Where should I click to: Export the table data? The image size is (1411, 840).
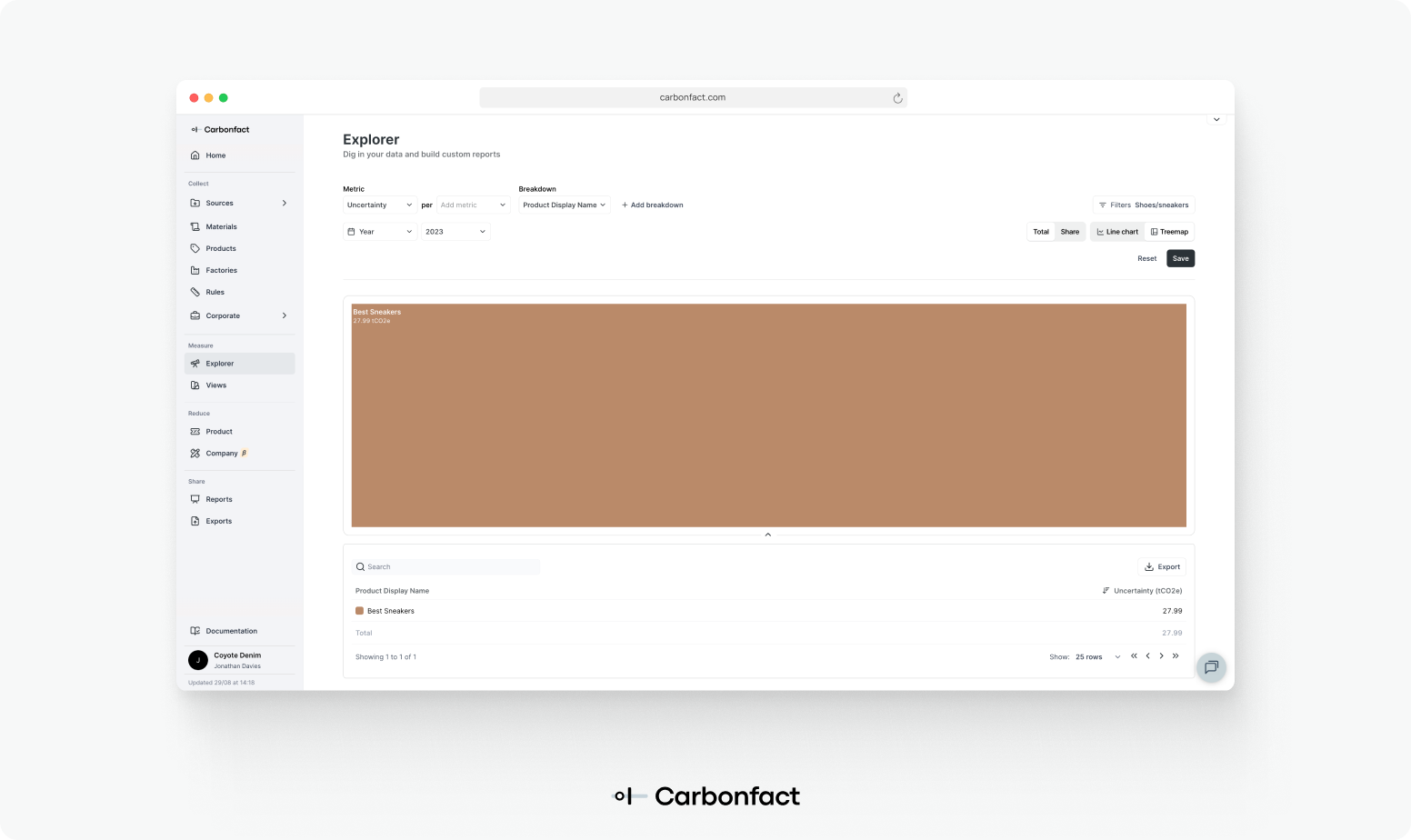pos(1162,567)
